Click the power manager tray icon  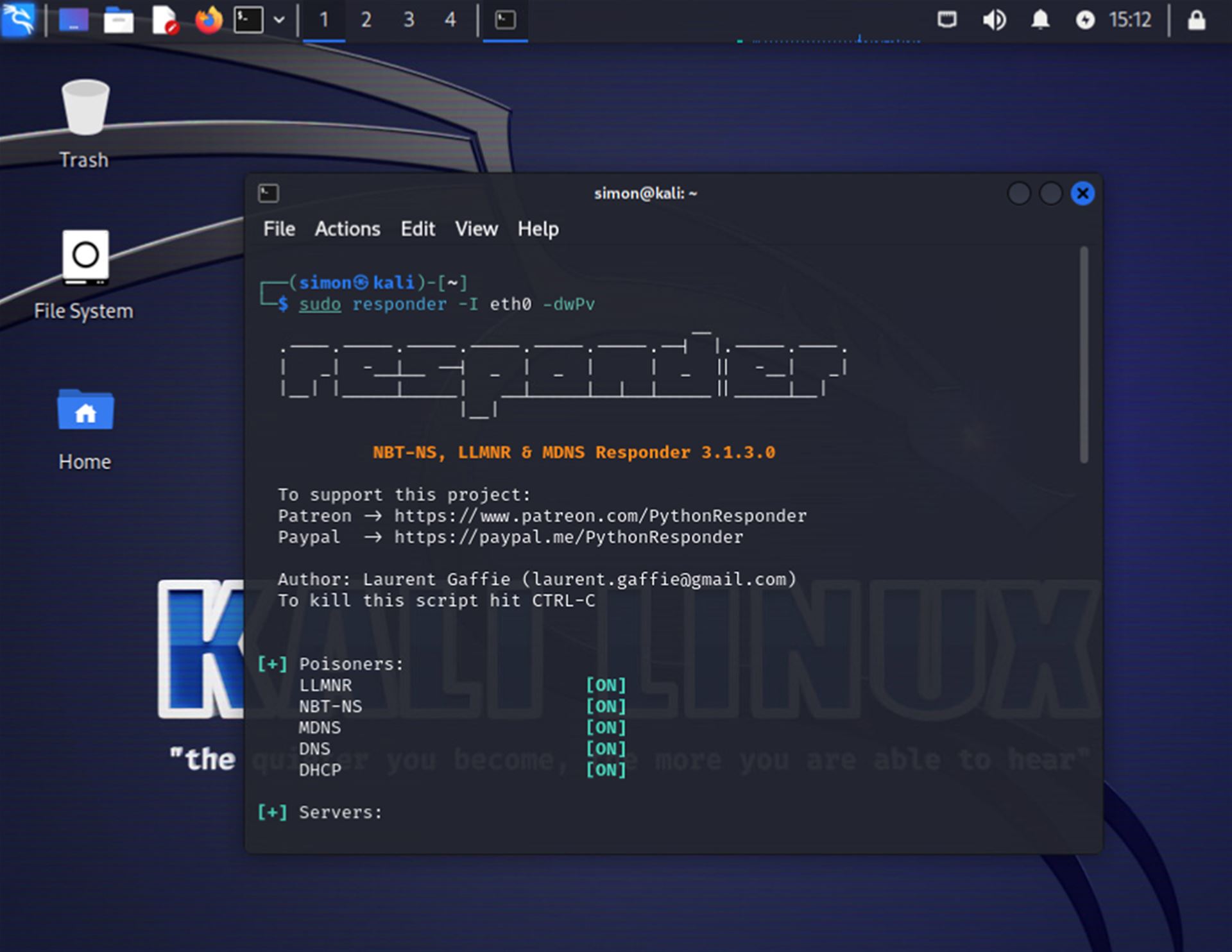pos(1085,20)
